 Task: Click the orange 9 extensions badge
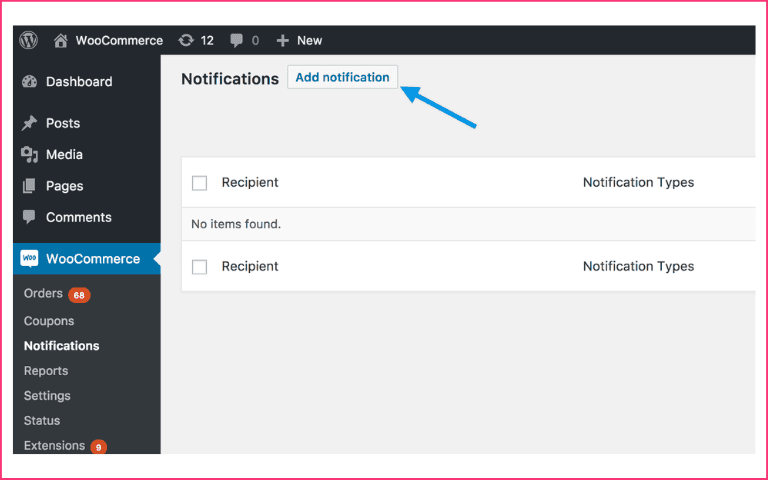(98, 447)
